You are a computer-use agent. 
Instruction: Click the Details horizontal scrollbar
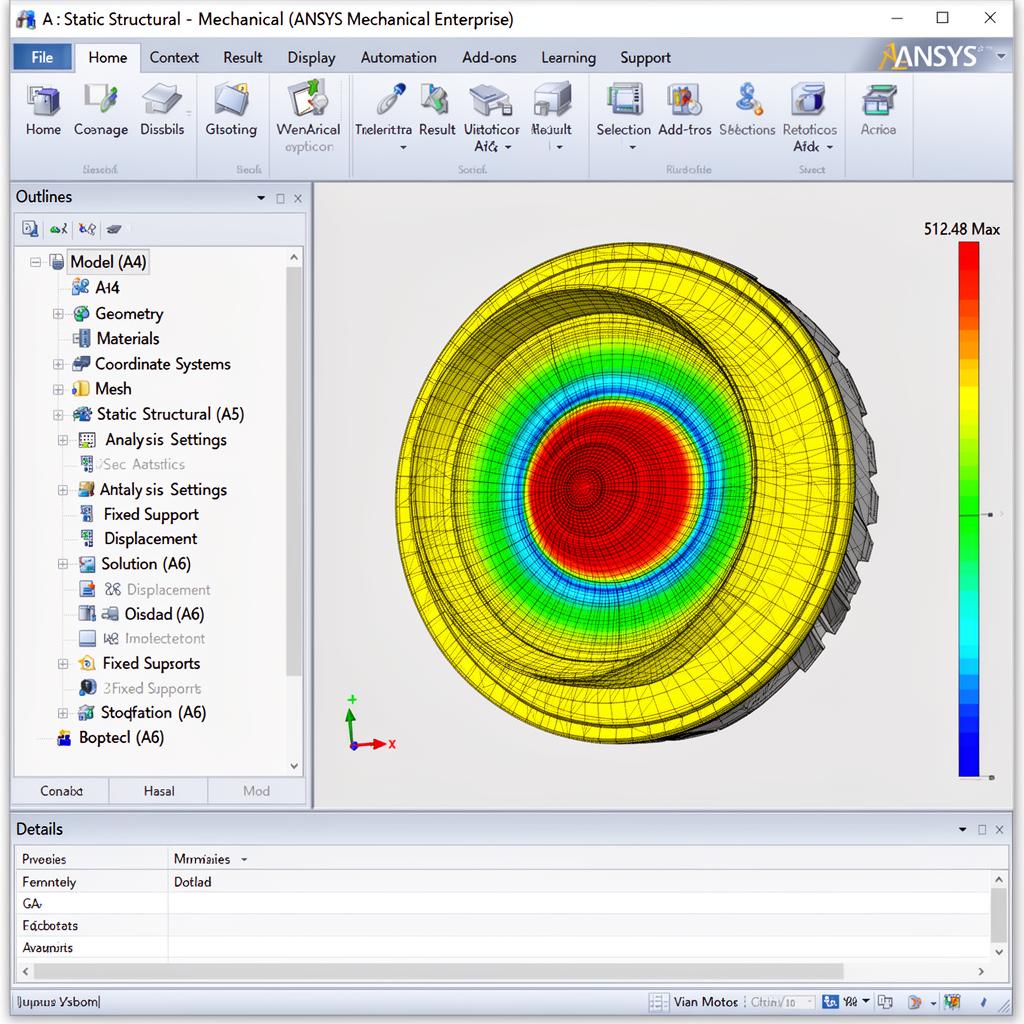438,971
